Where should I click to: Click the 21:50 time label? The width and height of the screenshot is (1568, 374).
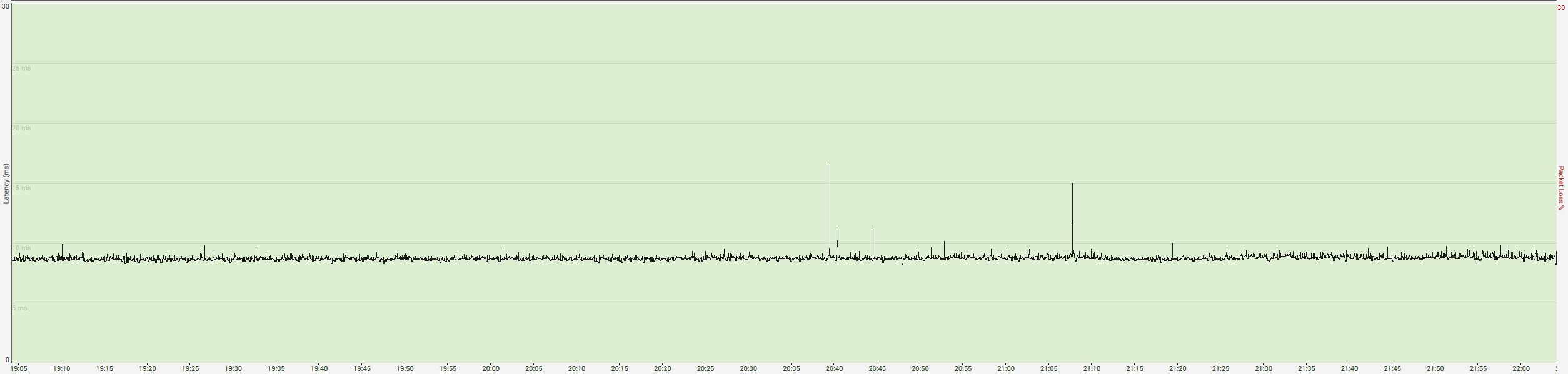pyautogui.click(x=1435, y=368)
